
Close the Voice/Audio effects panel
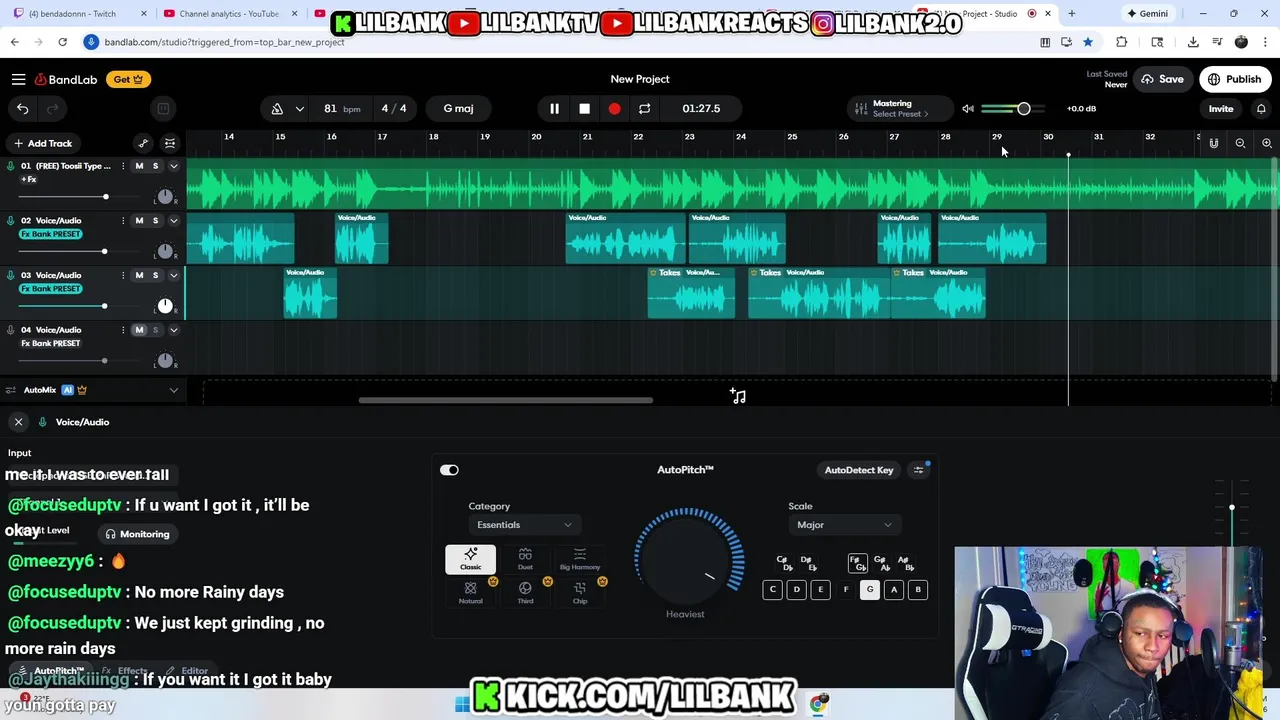(x=18, y=422)
